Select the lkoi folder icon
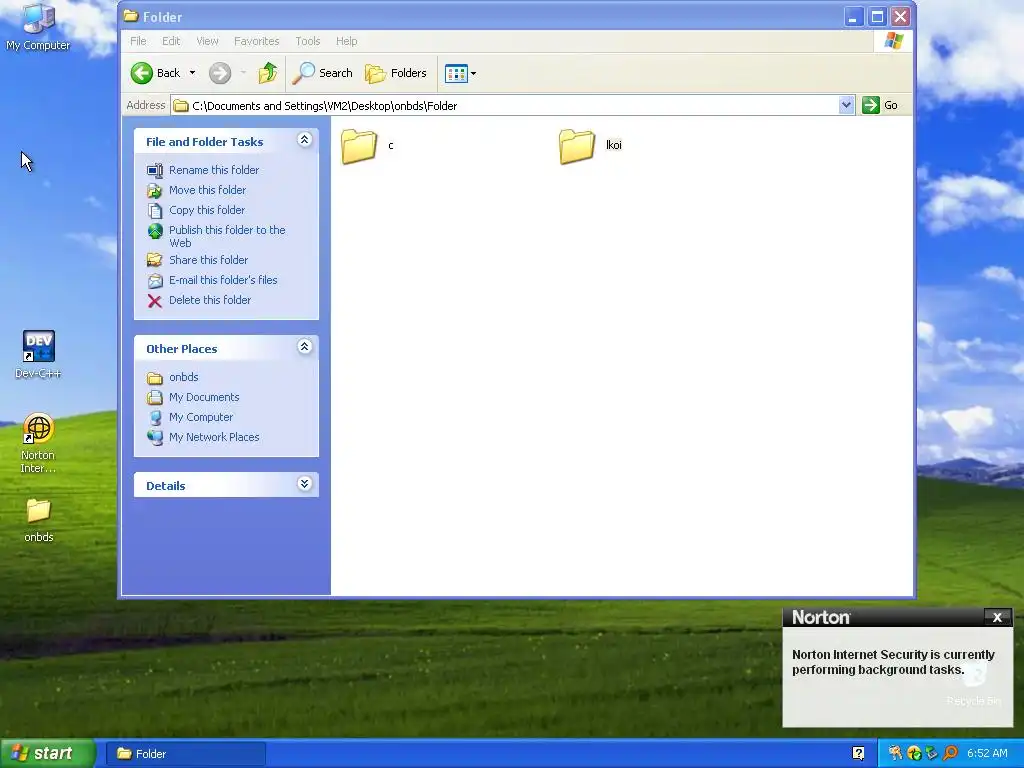This screenshot has height=768, width=1024. click(577, 146)
